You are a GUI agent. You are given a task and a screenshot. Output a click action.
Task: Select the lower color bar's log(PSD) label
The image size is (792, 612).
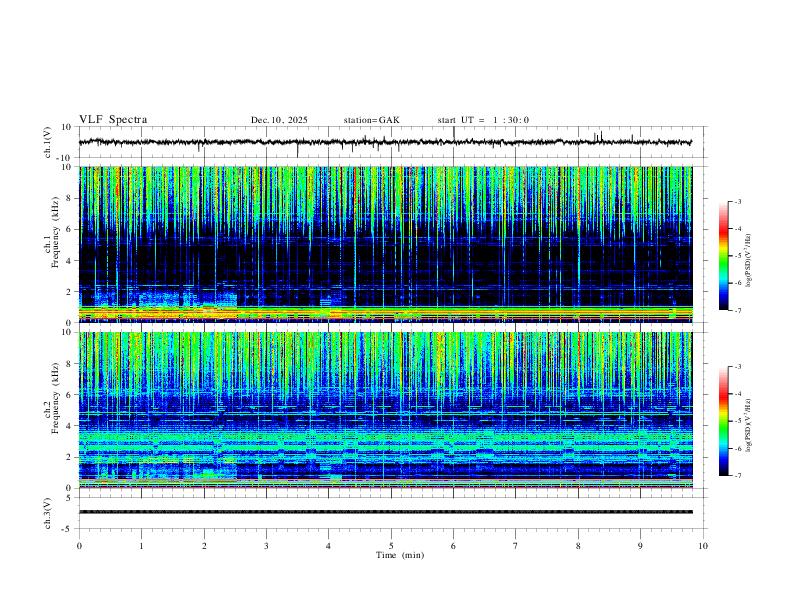748,425
